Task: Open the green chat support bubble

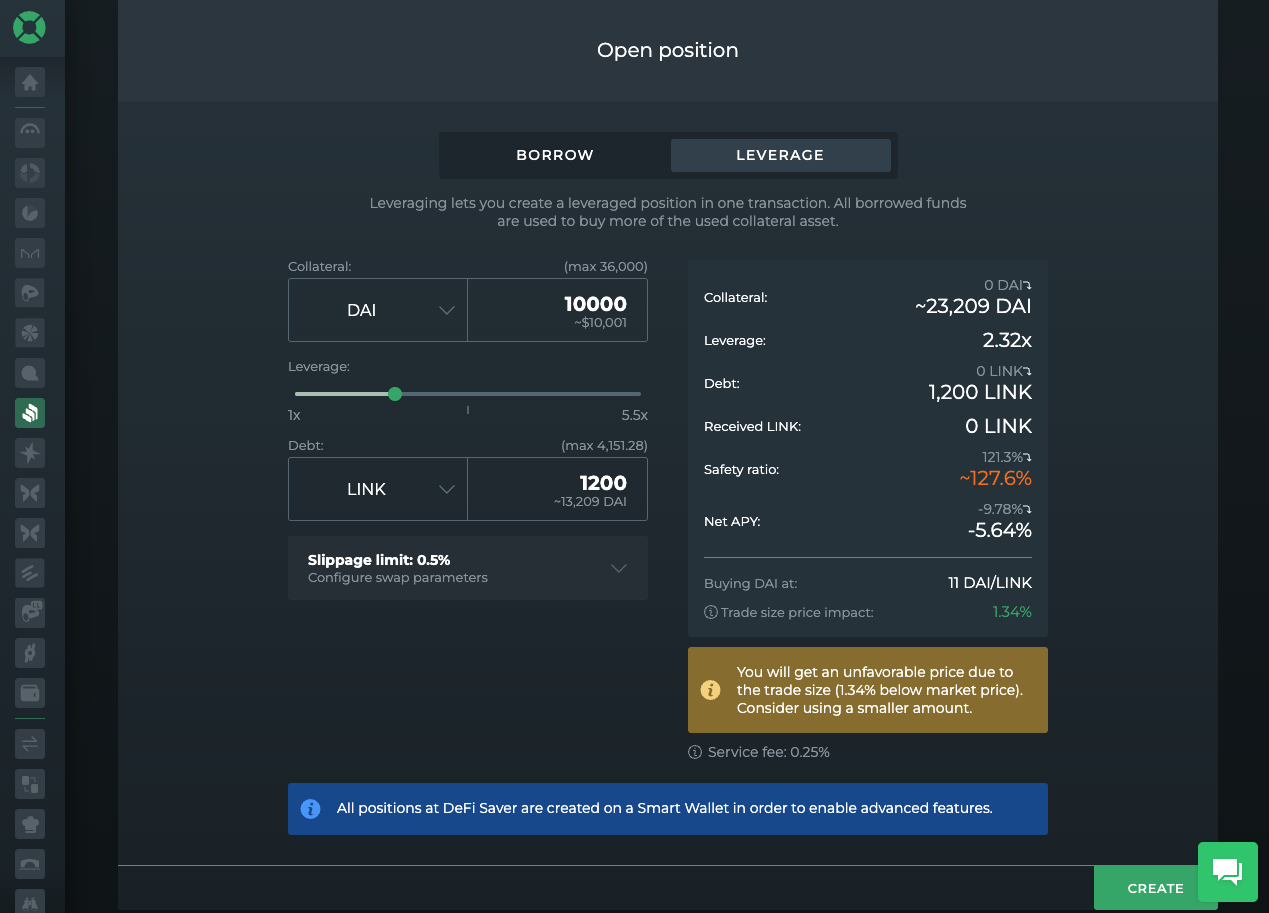Action: pos(1227,872)
